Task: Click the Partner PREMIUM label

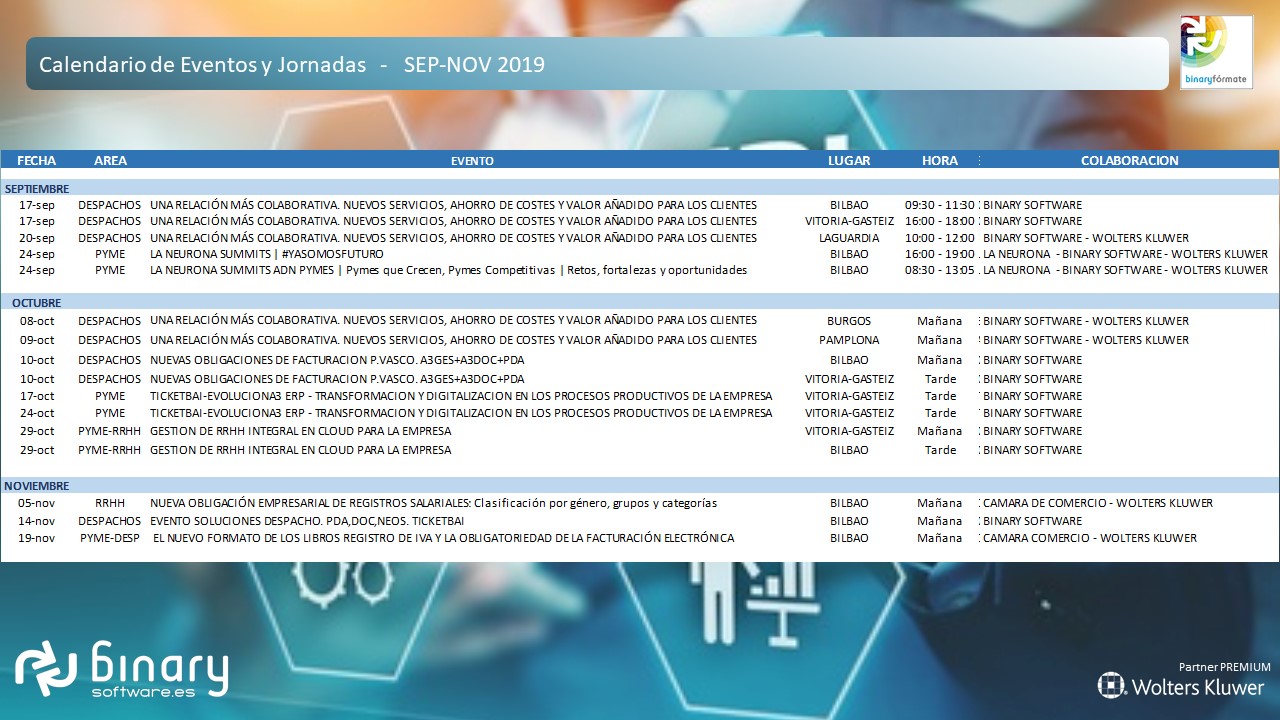Action: (1224, 667)
